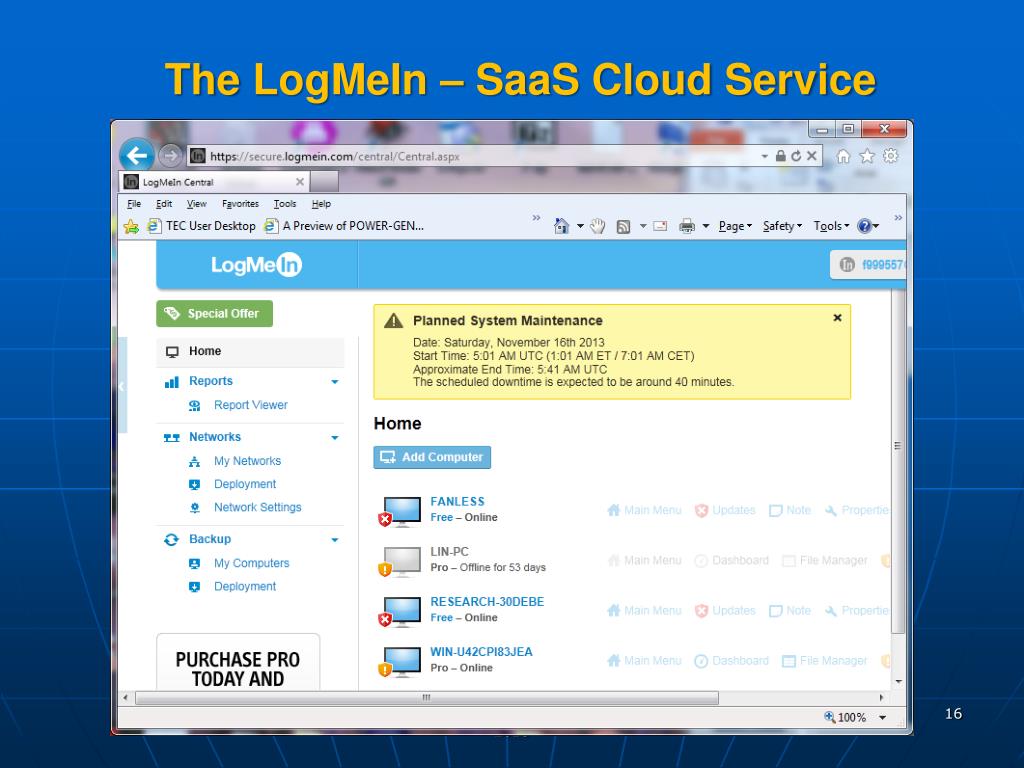The image size is (1024, 768).
Task: Click the Add Computer button
Action: [432, 457]
